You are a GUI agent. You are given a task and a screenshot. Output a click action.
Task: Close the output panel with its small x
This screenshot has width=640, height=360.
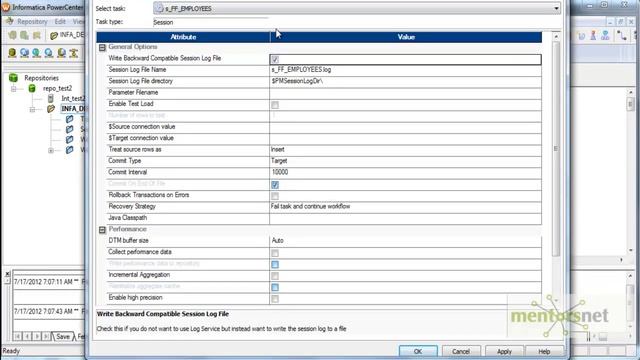(x=7, y=274)
